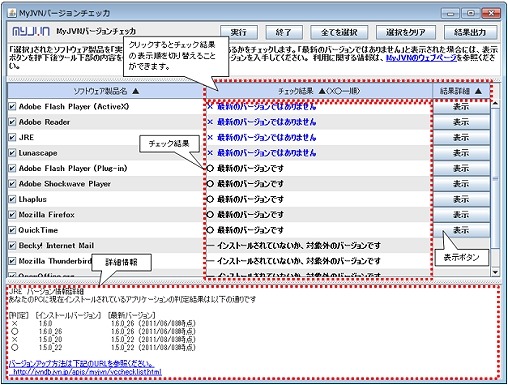Click 表示 button for Lunascape row
The height and width of the screenshot is (385, 508).
pos(461,153)
